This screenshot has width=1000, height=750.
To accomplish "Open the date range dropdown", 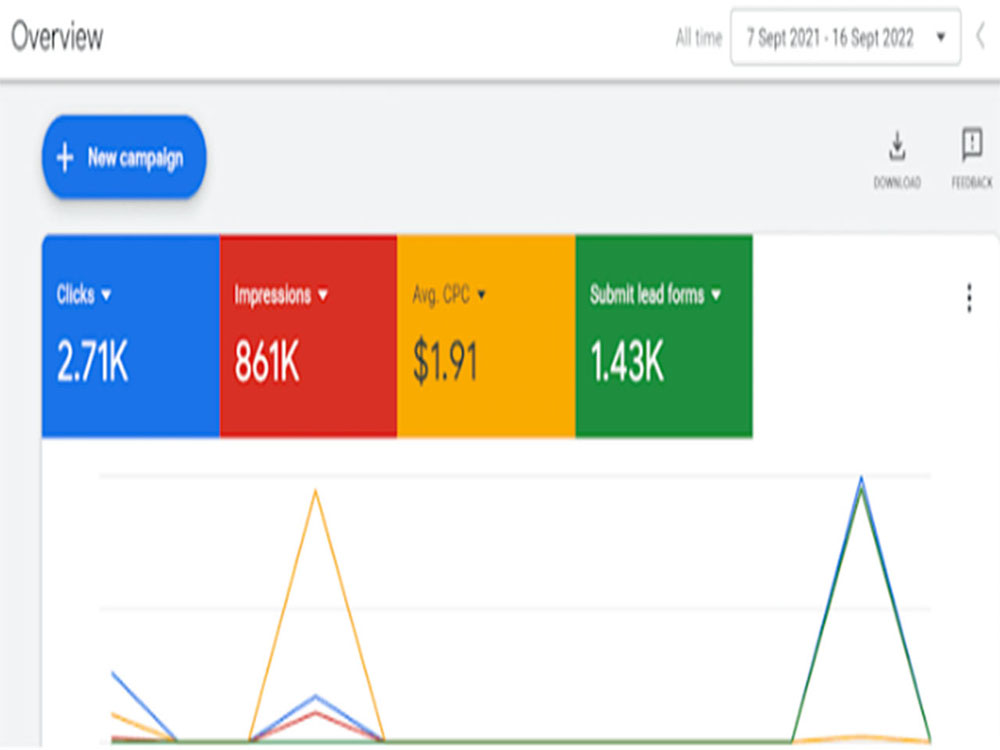I will [x=846, y=38].
